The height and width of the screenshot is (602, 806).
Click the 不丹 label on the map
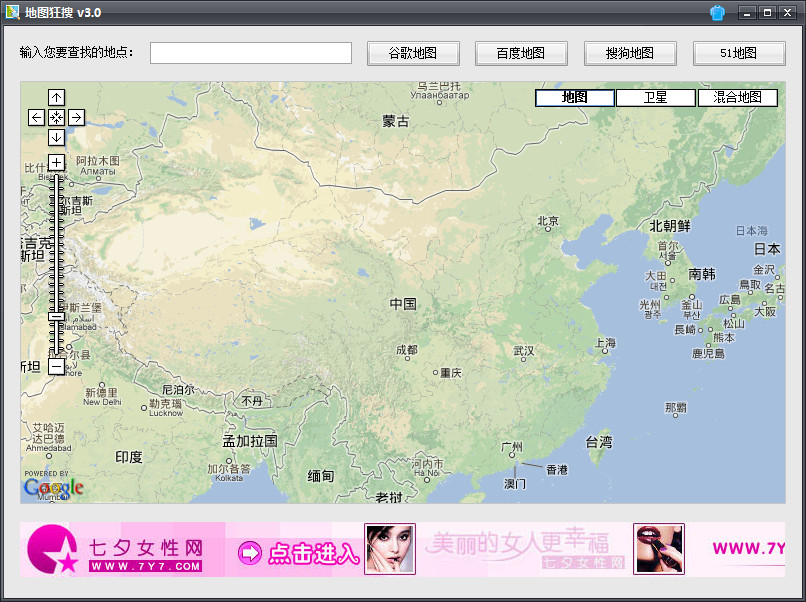click(252, 400)
